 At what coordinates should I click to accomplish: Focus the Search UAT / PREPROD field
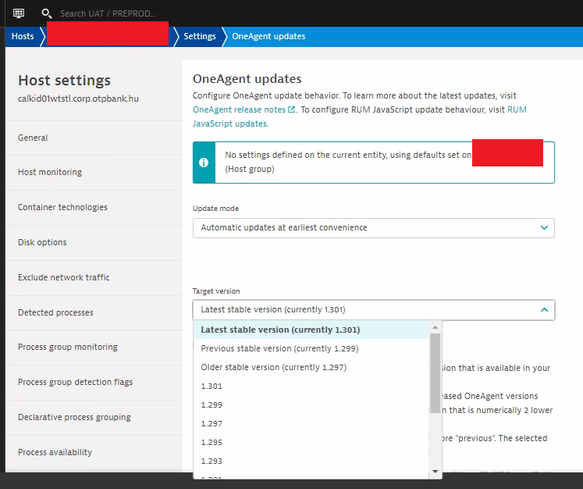tap(108, 14)
